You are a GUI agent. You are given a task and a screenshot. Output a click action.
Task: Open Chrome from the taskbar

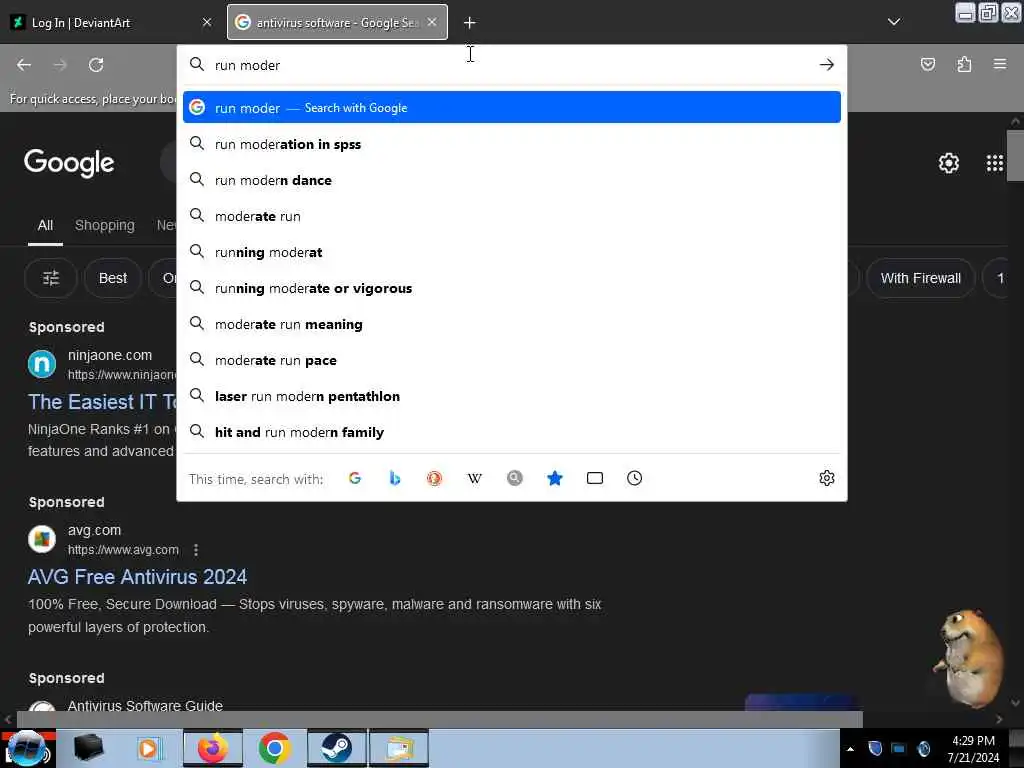274,748
